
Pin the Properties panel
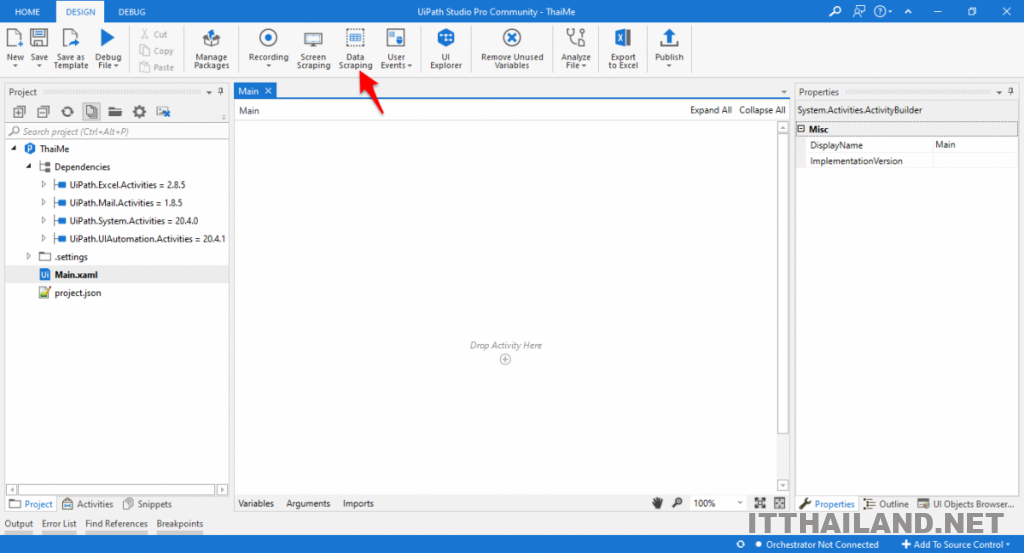[x=1011, y=91]
